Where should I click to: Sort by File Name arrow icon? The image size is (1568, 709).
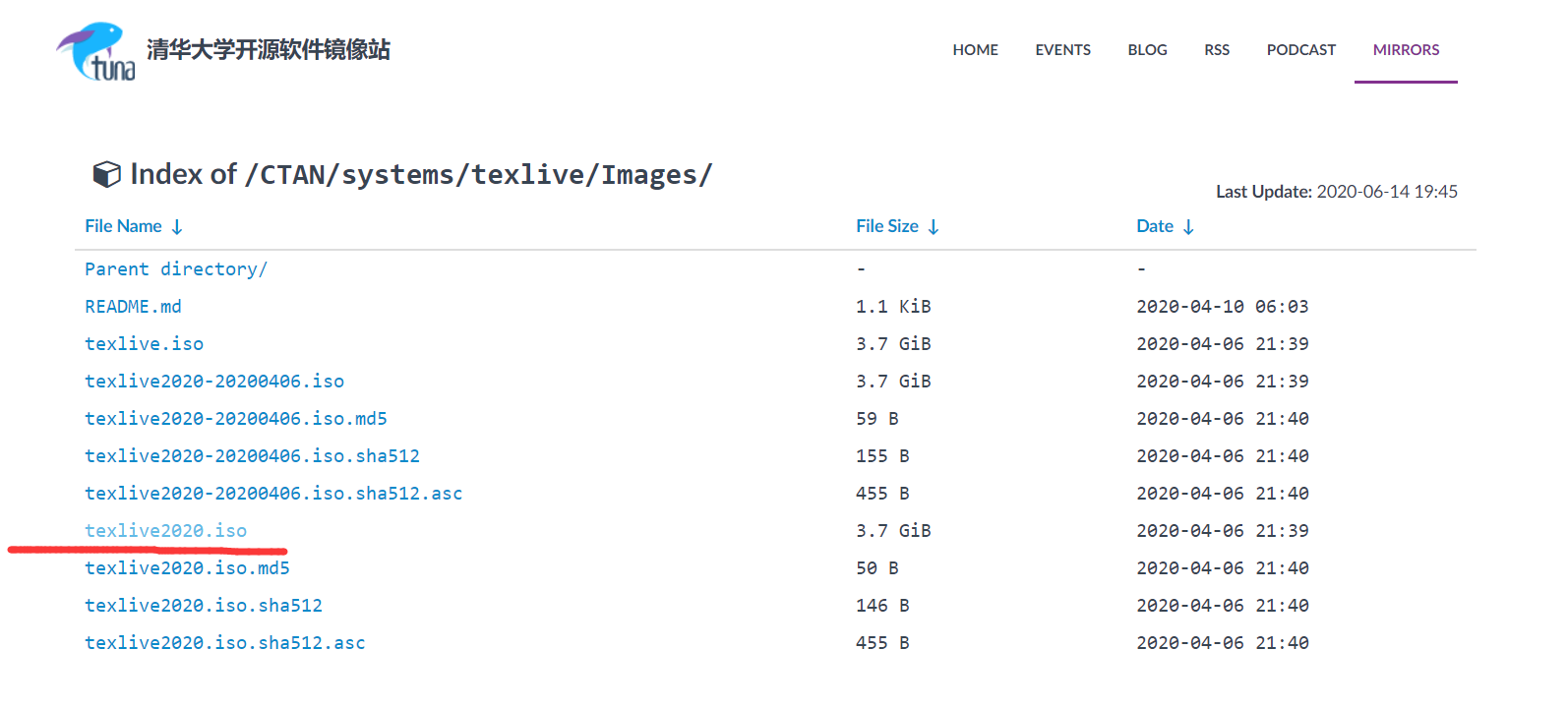177,227
